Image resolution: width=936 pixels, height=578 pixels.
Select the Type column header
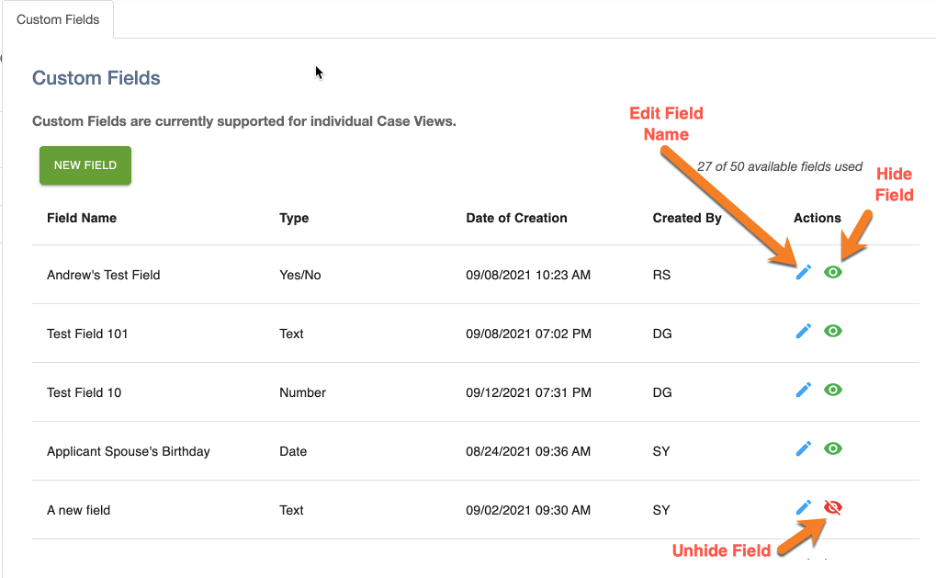(x=294, y=218)
